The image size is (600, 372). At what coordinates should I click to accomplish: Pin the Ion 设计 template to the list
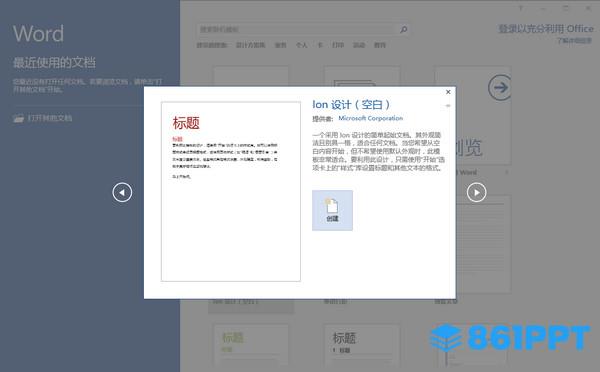448,106
